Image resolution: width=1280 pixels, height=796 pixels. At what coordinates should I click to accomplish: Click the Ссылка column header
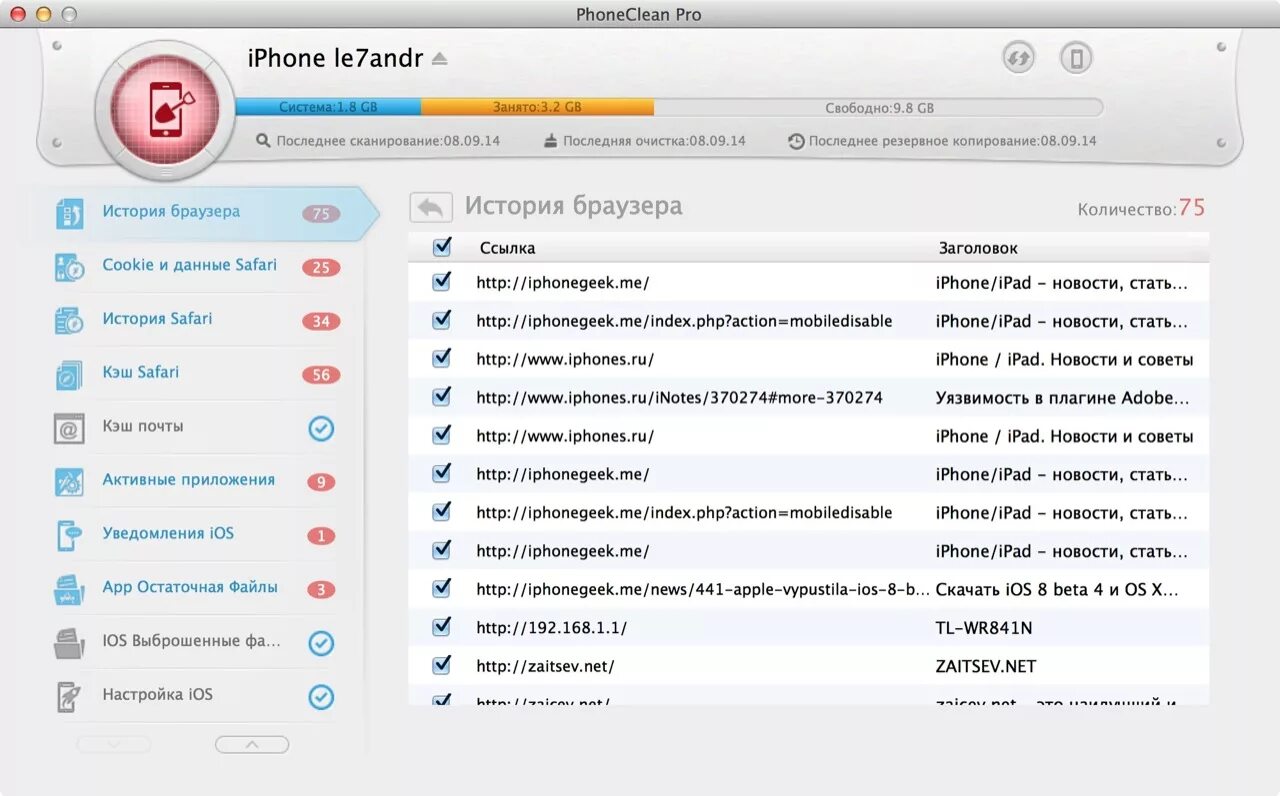507,248
